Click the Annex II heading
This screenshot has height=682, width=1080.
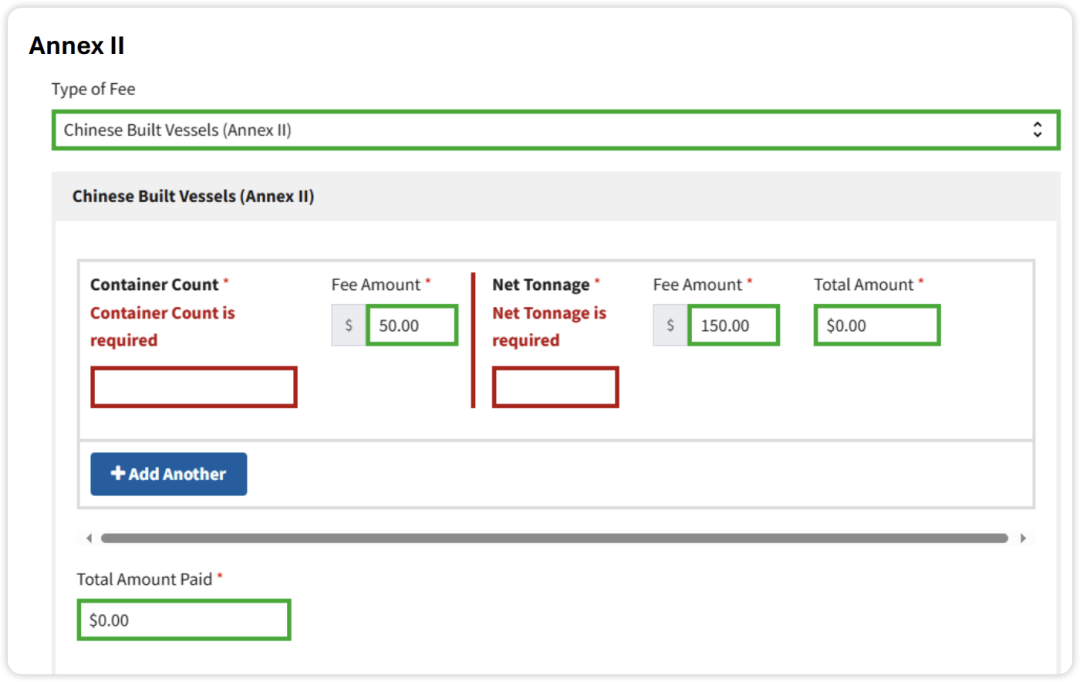(x=77, y=46)
